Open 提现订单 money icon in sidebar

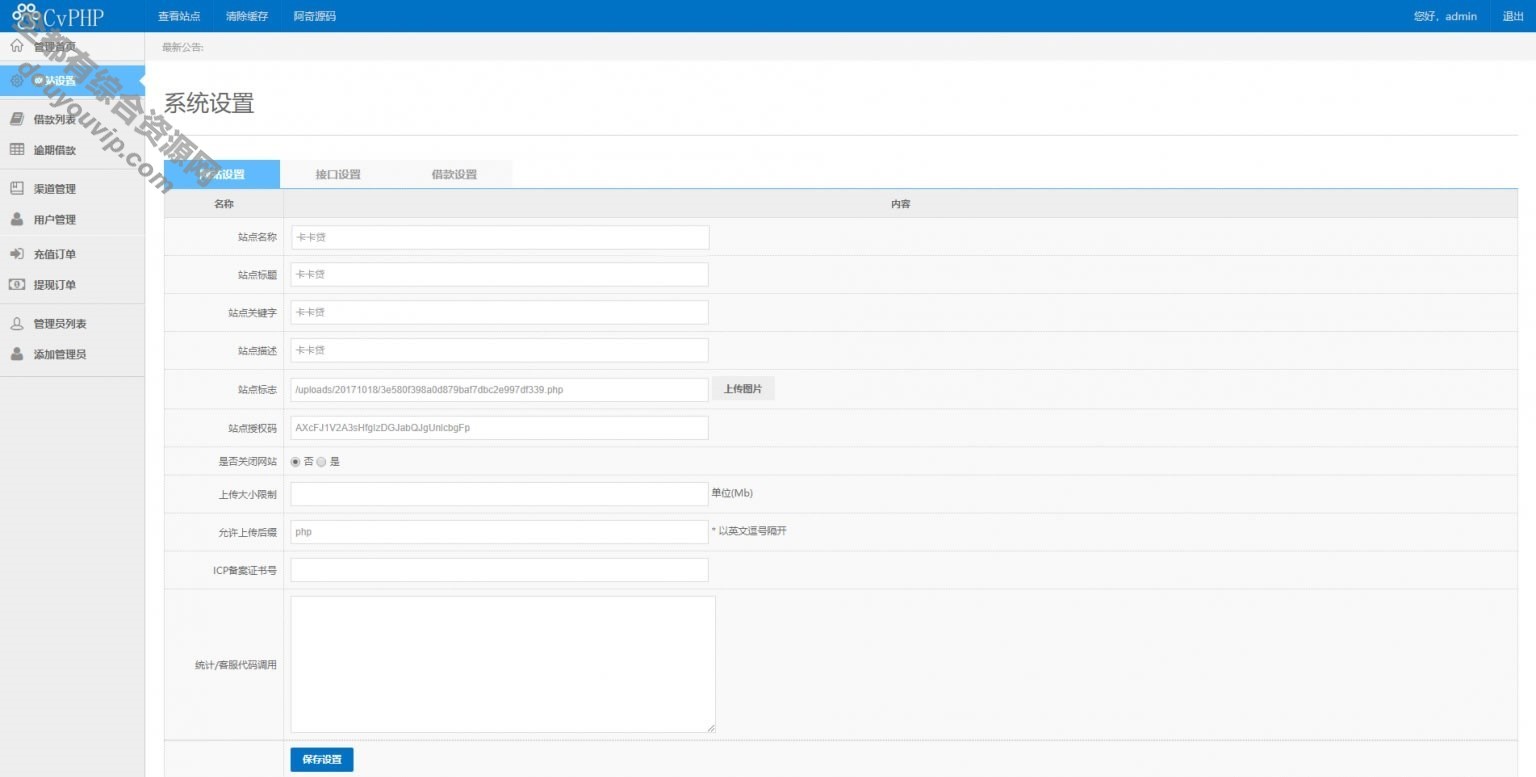tap(17, 285)
